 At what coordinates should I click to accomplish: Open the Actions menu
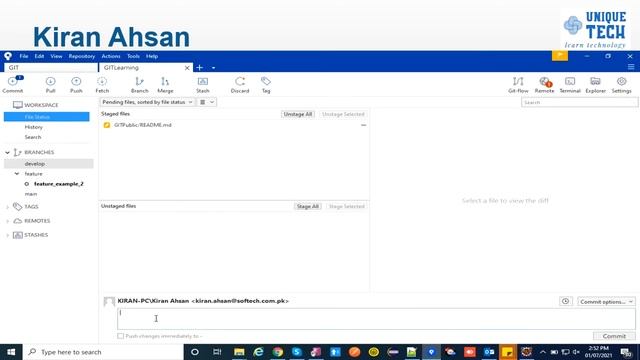111,56
